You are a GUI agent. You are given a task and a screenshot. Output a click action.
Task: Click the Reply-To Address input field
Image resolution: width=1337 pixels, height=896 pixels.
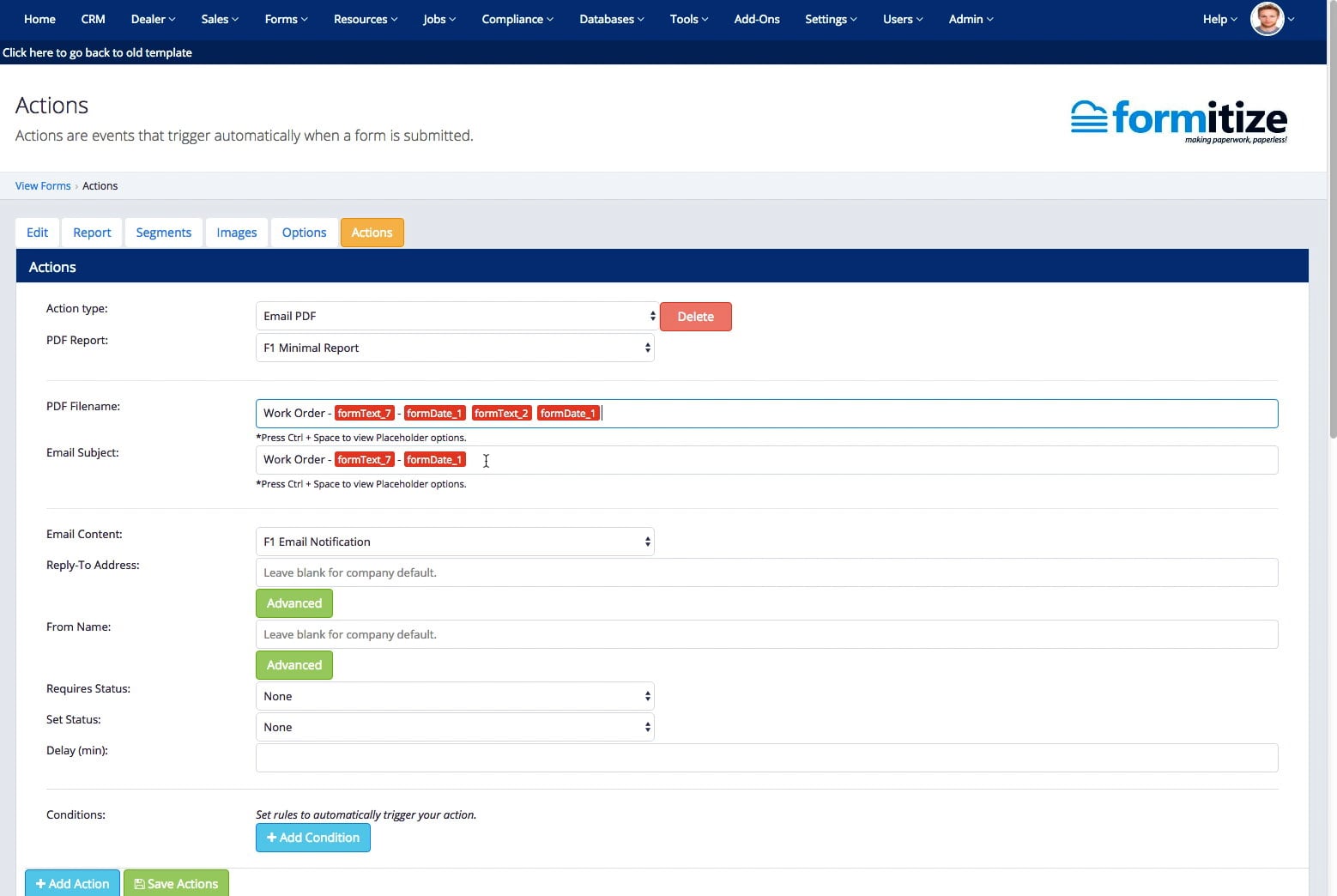pyautogui.click(x=766, y=572)
